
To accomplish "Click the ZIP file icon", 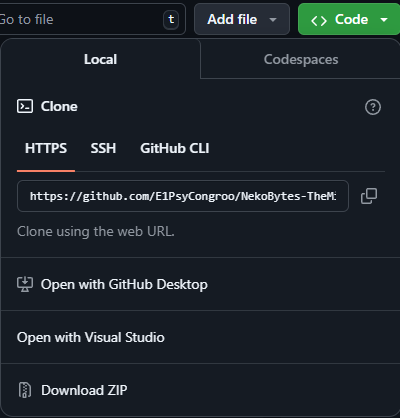I will [25, 390].
